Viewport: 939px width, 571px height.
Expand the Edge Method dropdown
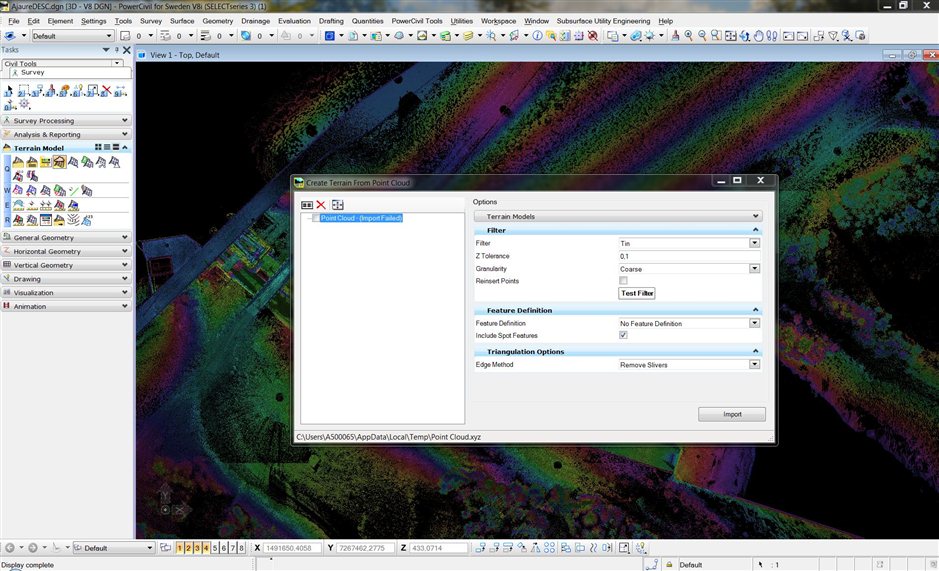754,365
